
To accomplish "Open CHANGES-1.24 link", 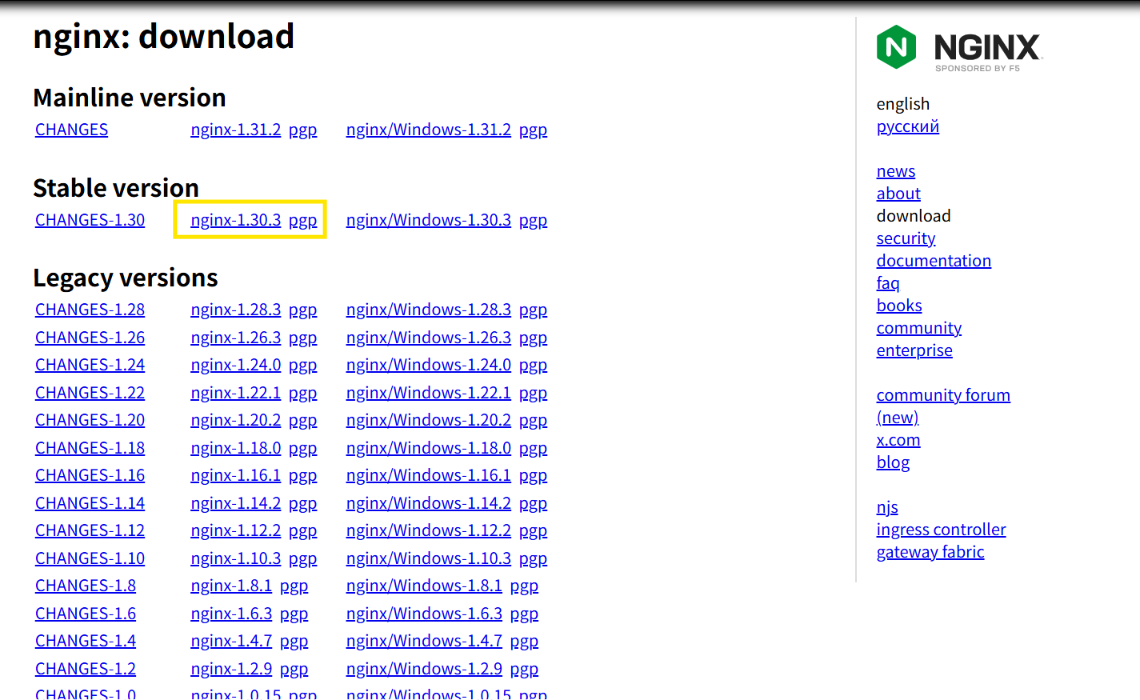I will pos(90,365).
